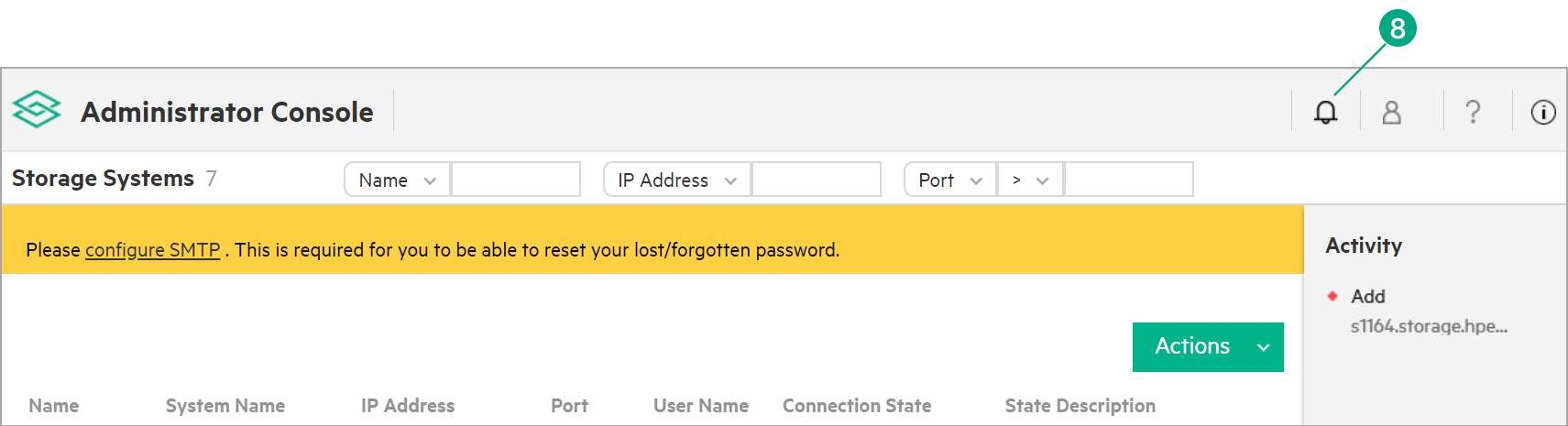Open the Add s1164.storage.hpe activity entry
The height and width of the screenshot is (426, 1568).
click(x=1428, y=311)
